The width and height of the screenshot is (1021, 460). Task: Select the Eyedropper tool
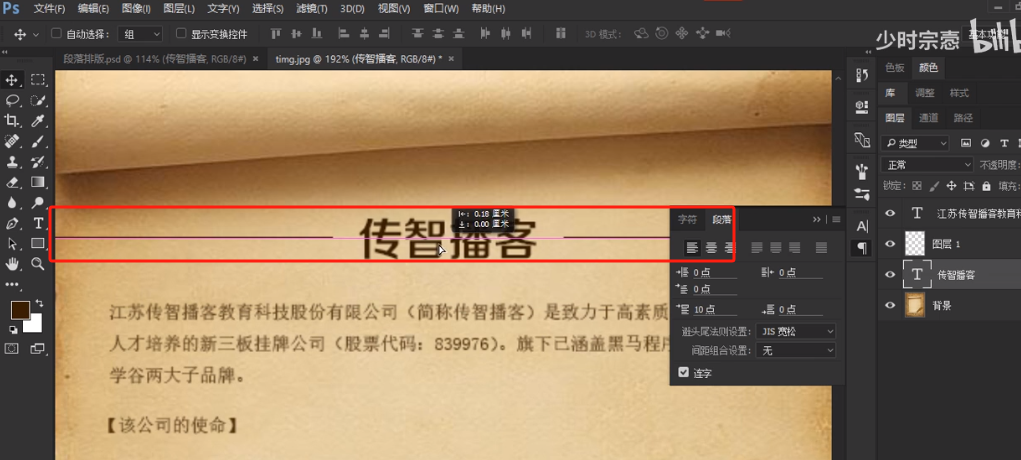coord(38,121)
